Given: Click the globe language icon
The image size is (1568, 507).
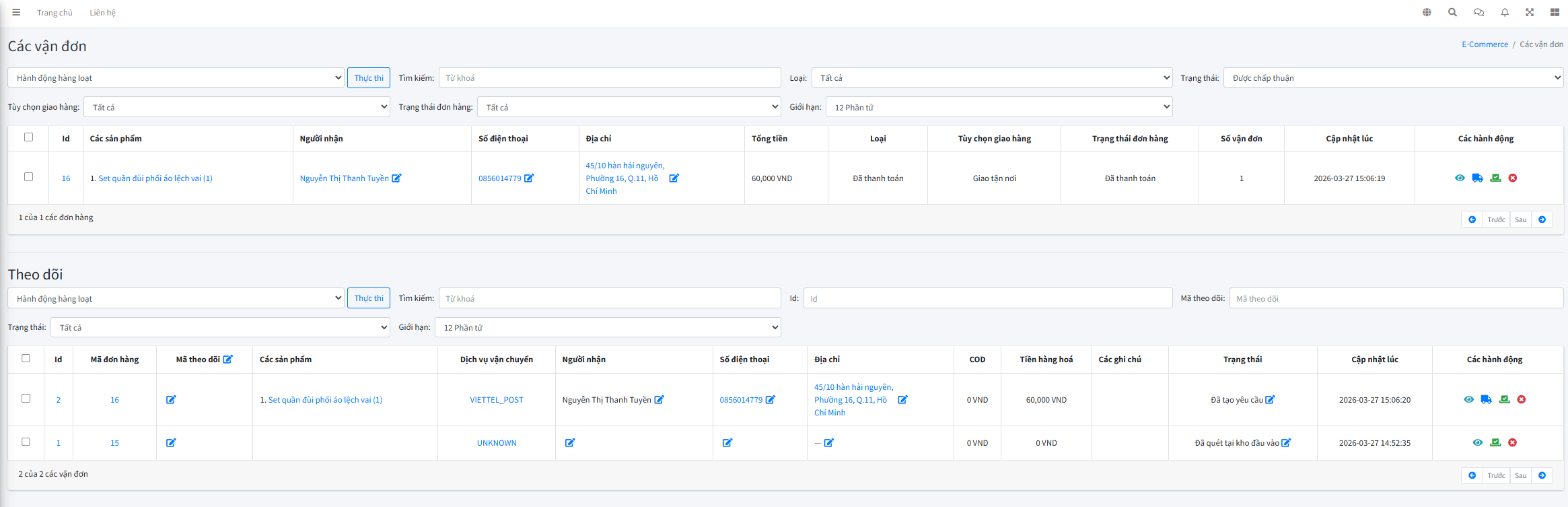Looking at the screenshot, I should pyautogui.click(x=1427, y=13).
